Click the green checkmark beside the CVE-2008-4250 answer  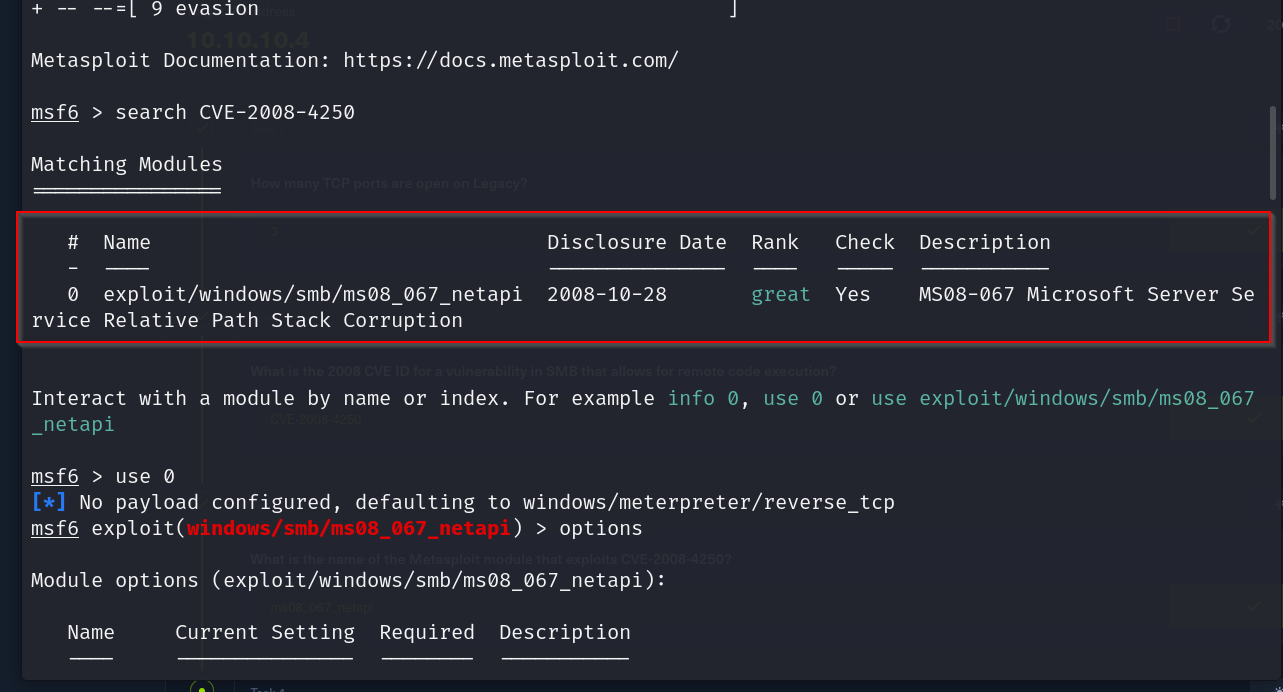point(1254,418)
